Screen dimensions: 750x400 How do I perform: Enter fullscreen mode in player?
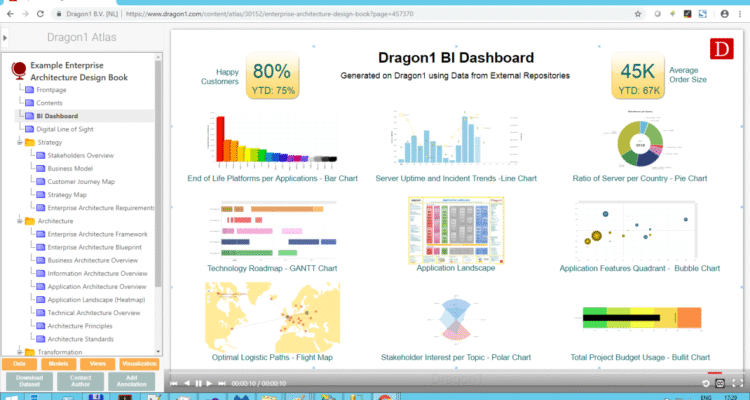click(x=738, y=383)
